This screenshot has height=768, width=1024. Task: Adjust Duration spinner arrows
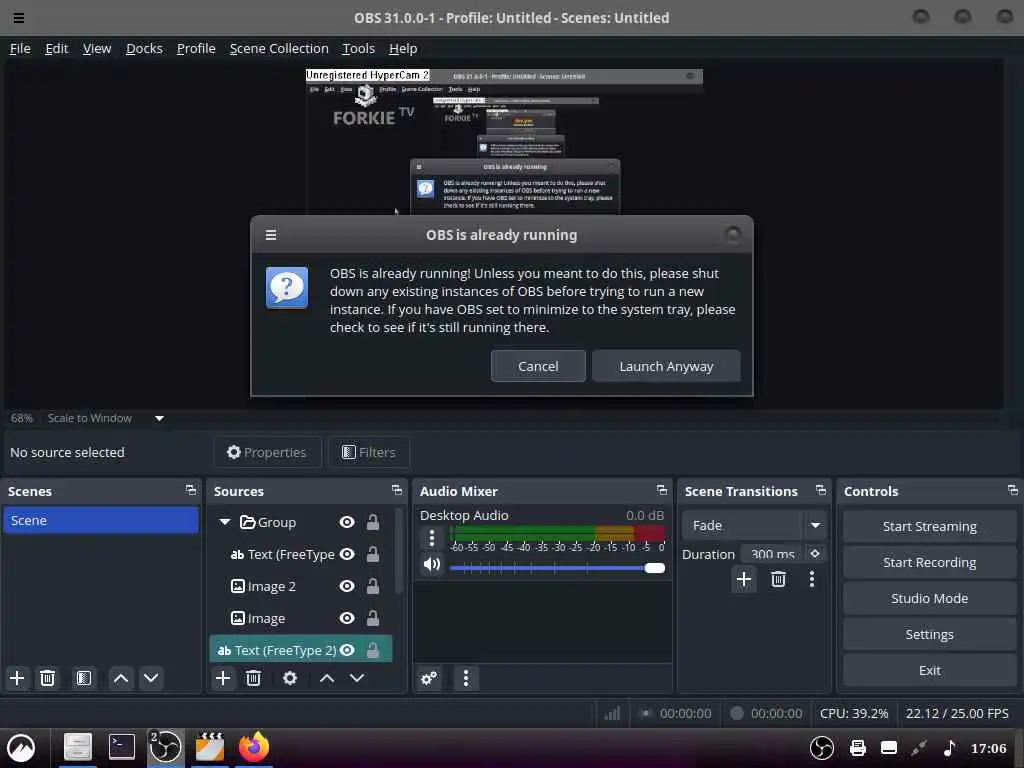[x=815, y=553]
